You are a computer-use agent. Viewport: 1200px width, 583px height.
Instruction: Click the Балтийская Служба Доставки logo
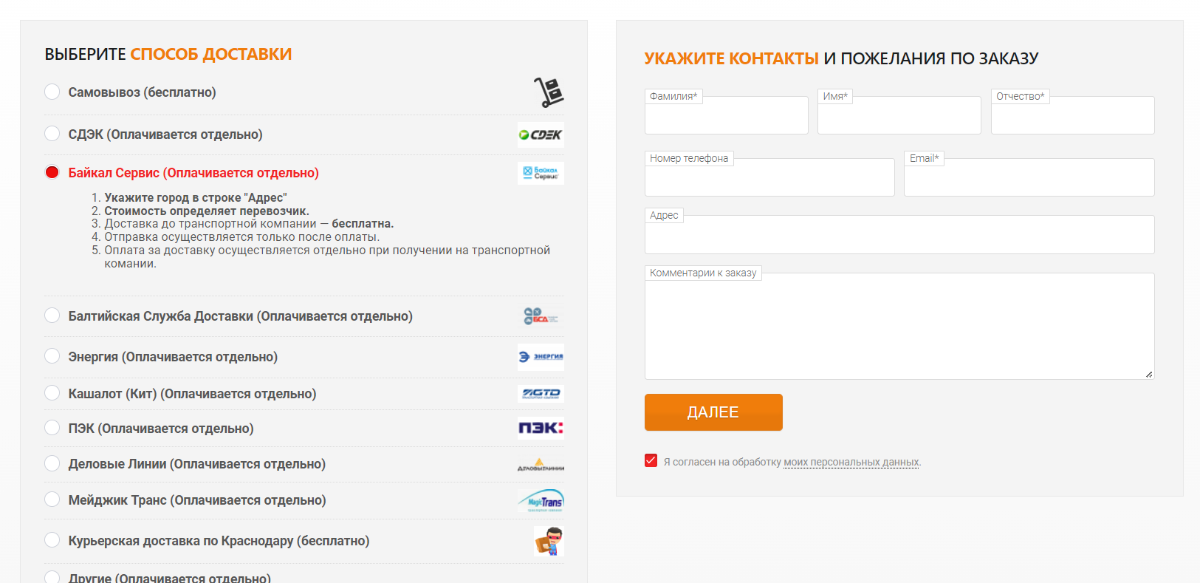[541, 316]
